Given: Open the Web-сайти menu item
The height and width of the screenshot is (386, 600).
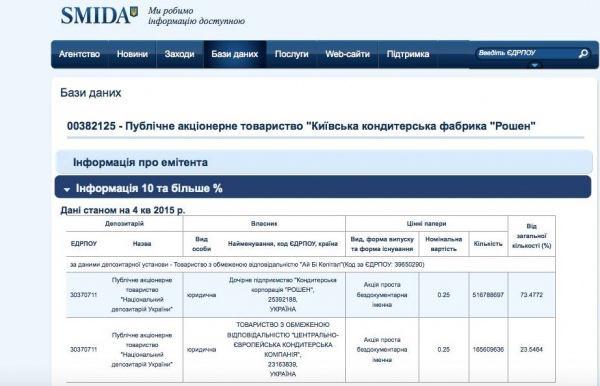Looking at the screenshot, I should coord(347,54).
